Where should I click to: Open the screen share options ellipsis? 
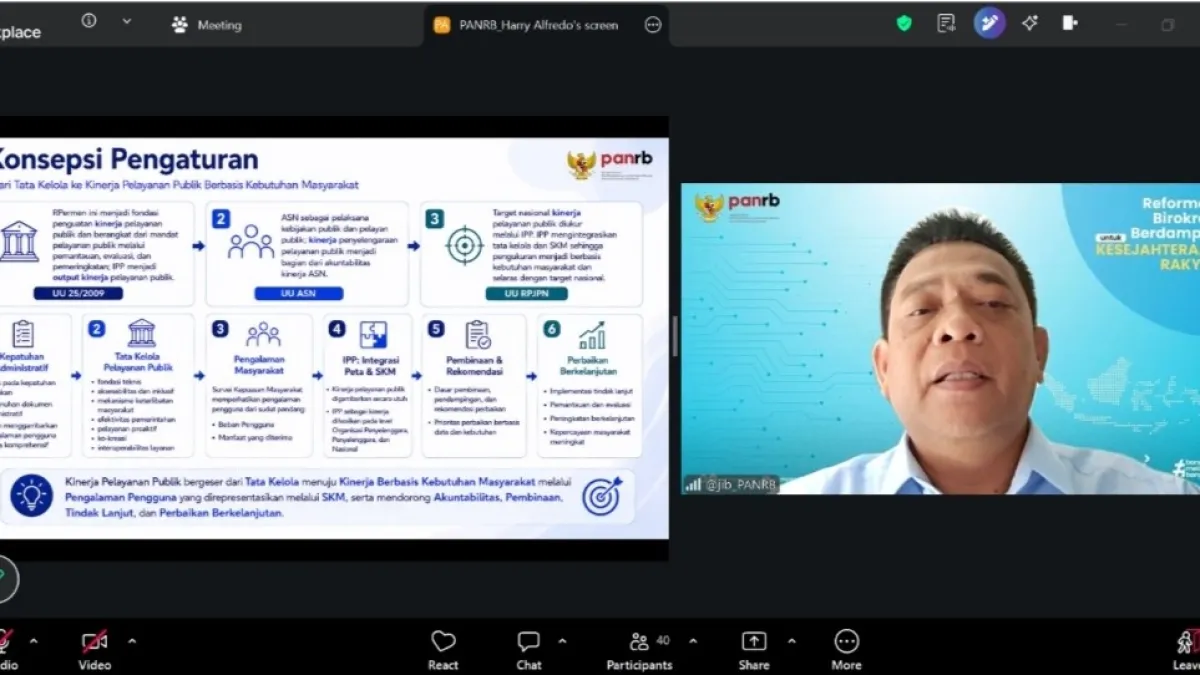click(653, 25)
